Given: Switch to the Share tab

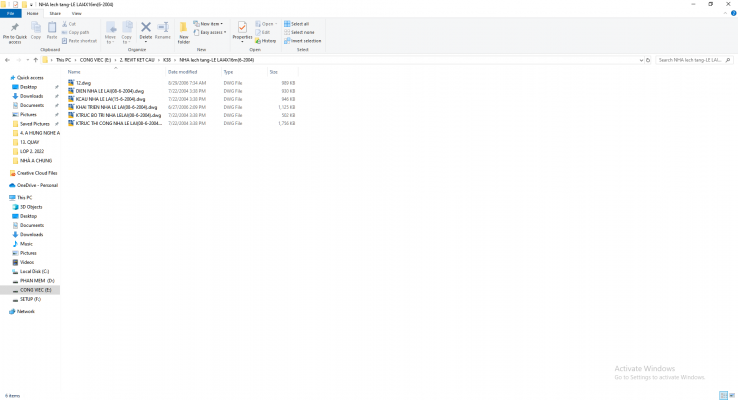Looking at the screenshot, I should pos(56,13).
